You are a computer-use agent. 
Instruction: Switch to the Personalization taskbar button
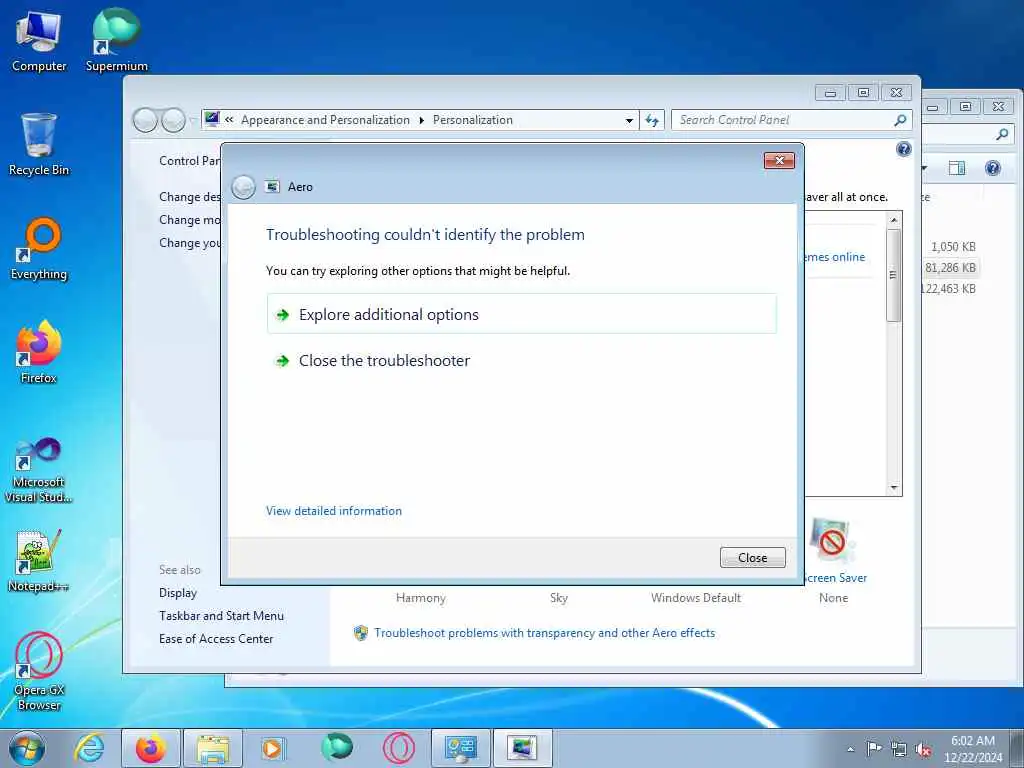pyautogui.click(x=522, y=748)
